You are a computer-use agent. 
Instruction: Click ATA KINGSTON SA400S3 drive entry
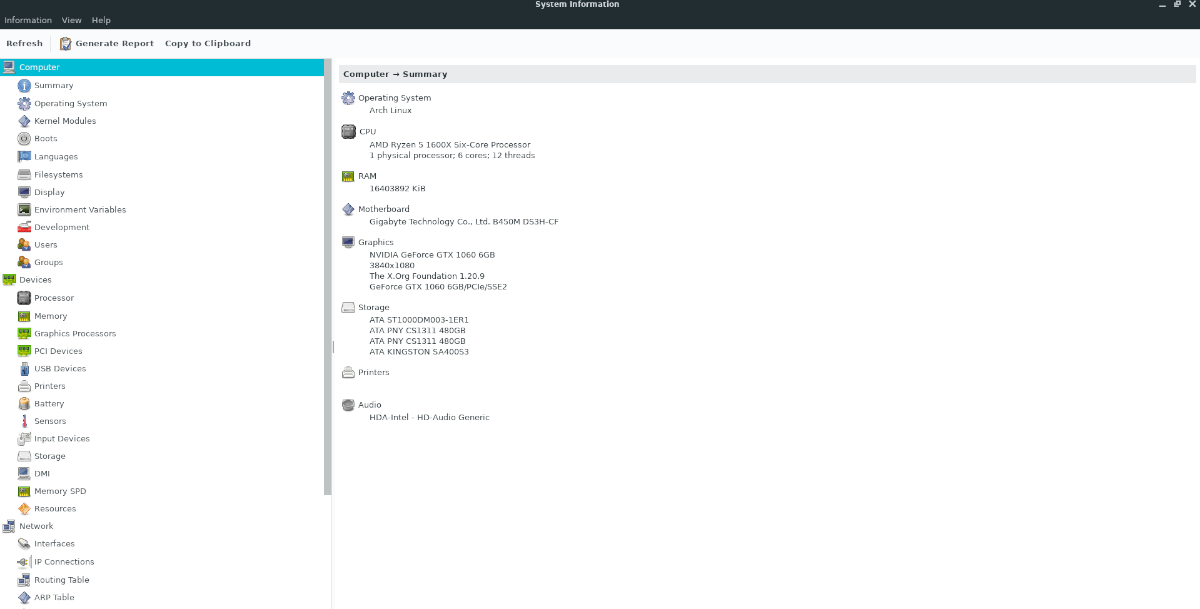(419, 352)
